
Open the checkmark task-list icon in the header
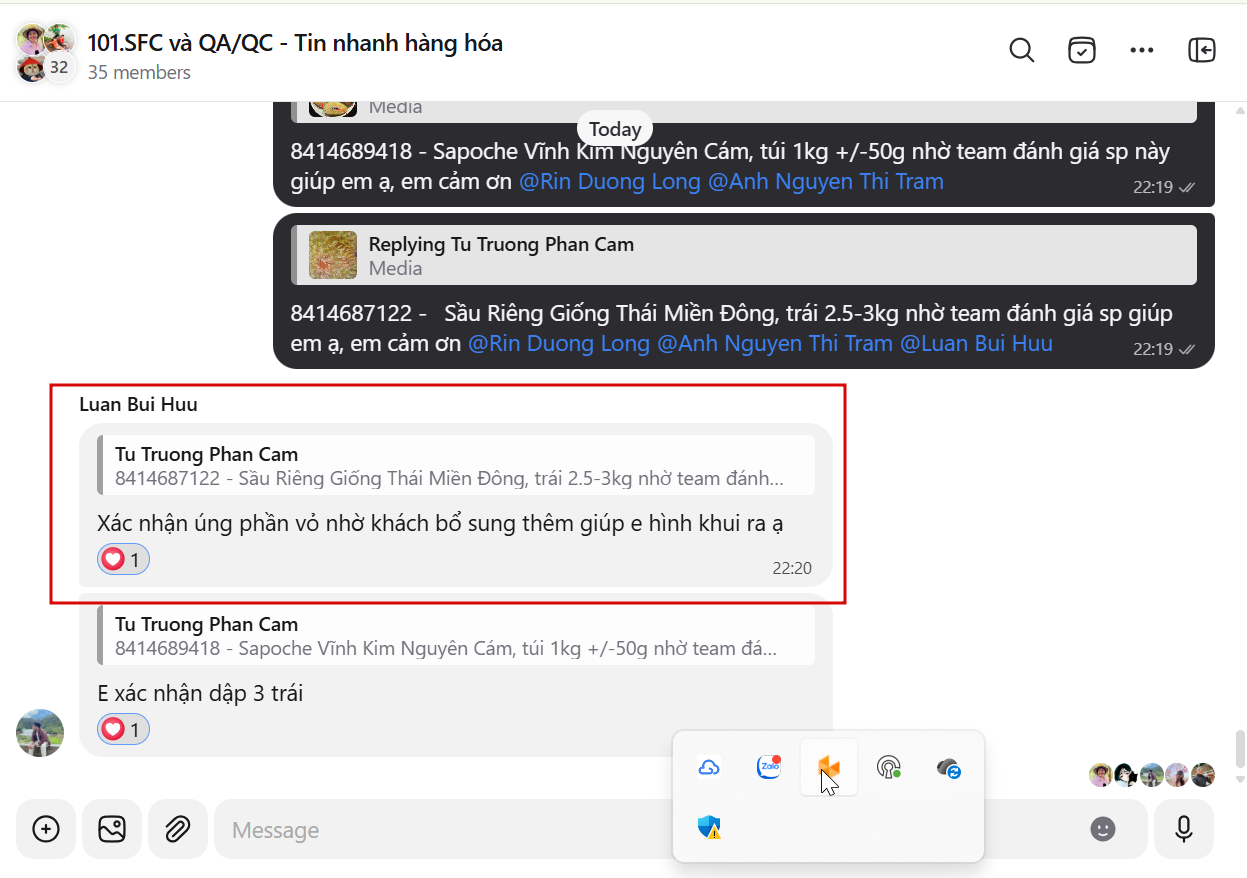1082,50
